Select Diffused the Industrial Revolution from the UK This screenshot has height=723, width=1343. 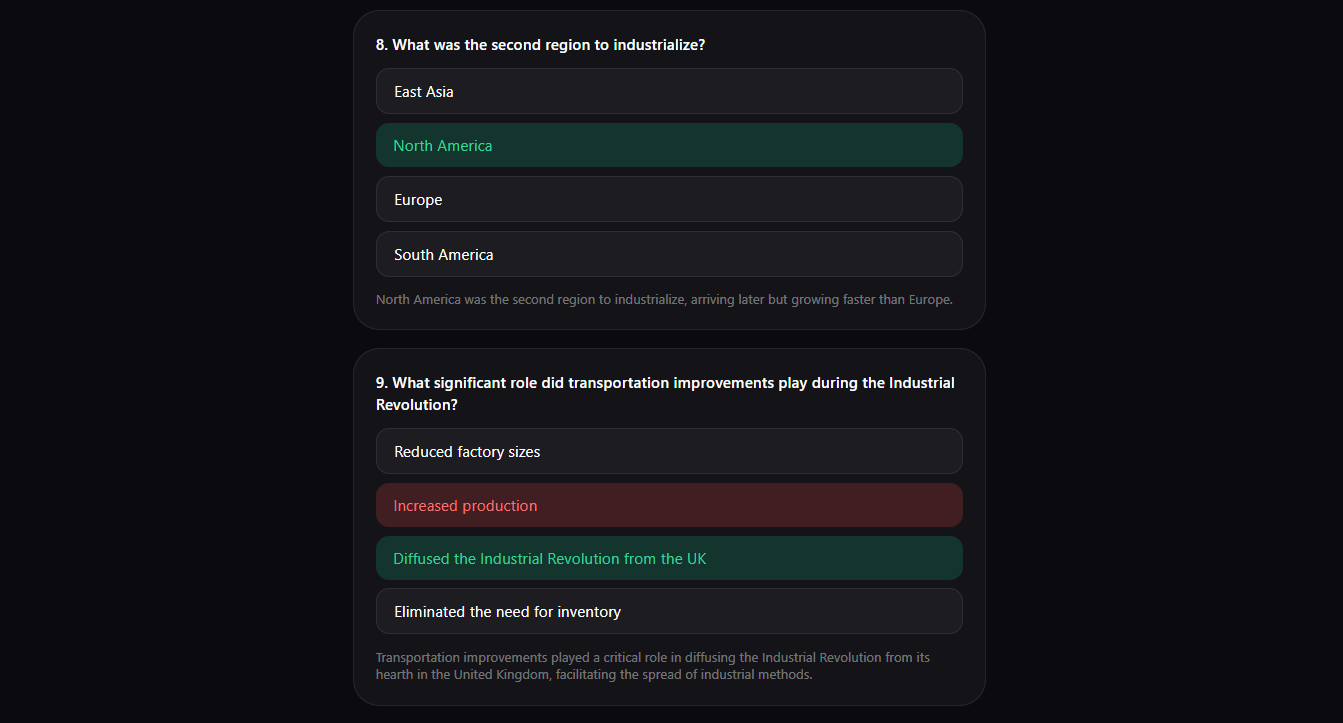tap(668, 558)
